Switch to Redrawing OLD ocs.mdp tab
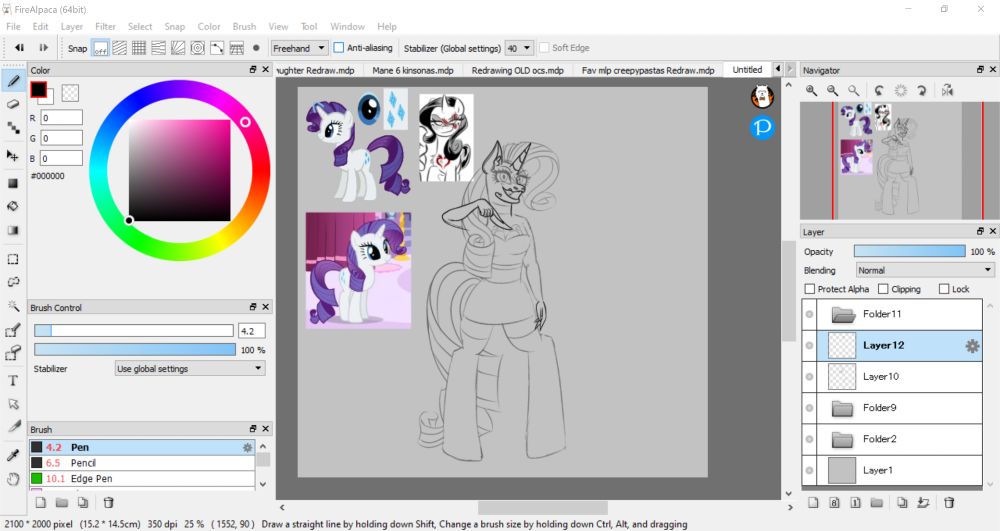Image resolution: width=1000 pixels, height=531 pixels. [x=517, y=70]
